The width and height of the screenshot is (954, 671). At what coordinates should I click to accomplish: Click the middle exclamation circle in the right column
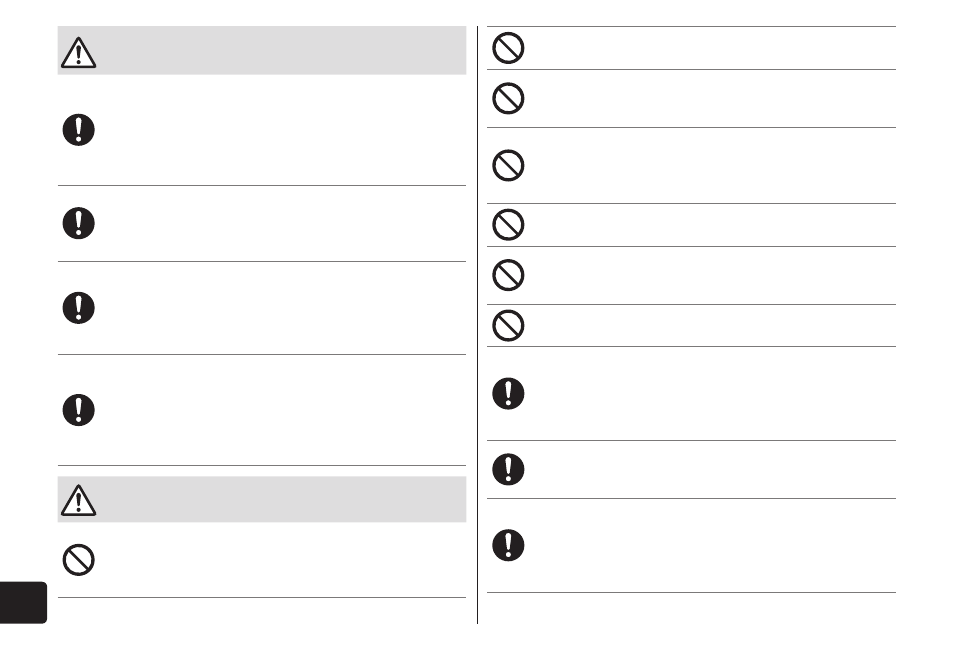508,469
